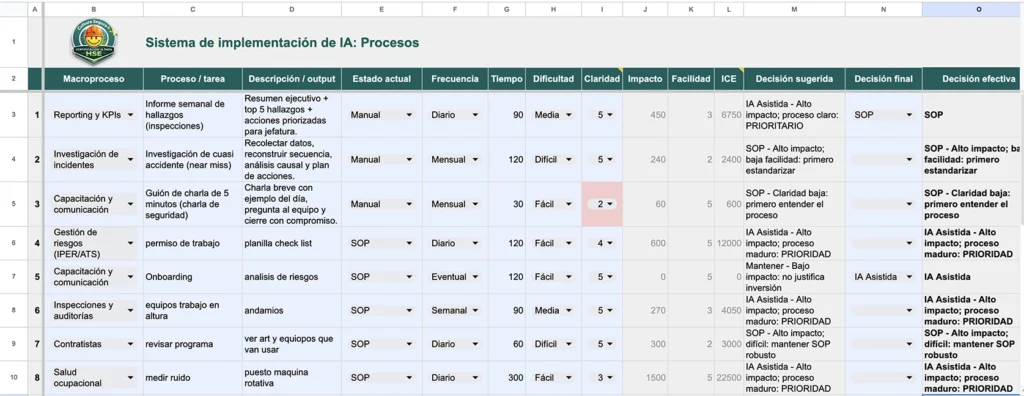The width and height of the screenshot is (1024, 396).
Task: Select the ICE value 6750 cell
Action: tap(729, 114)
